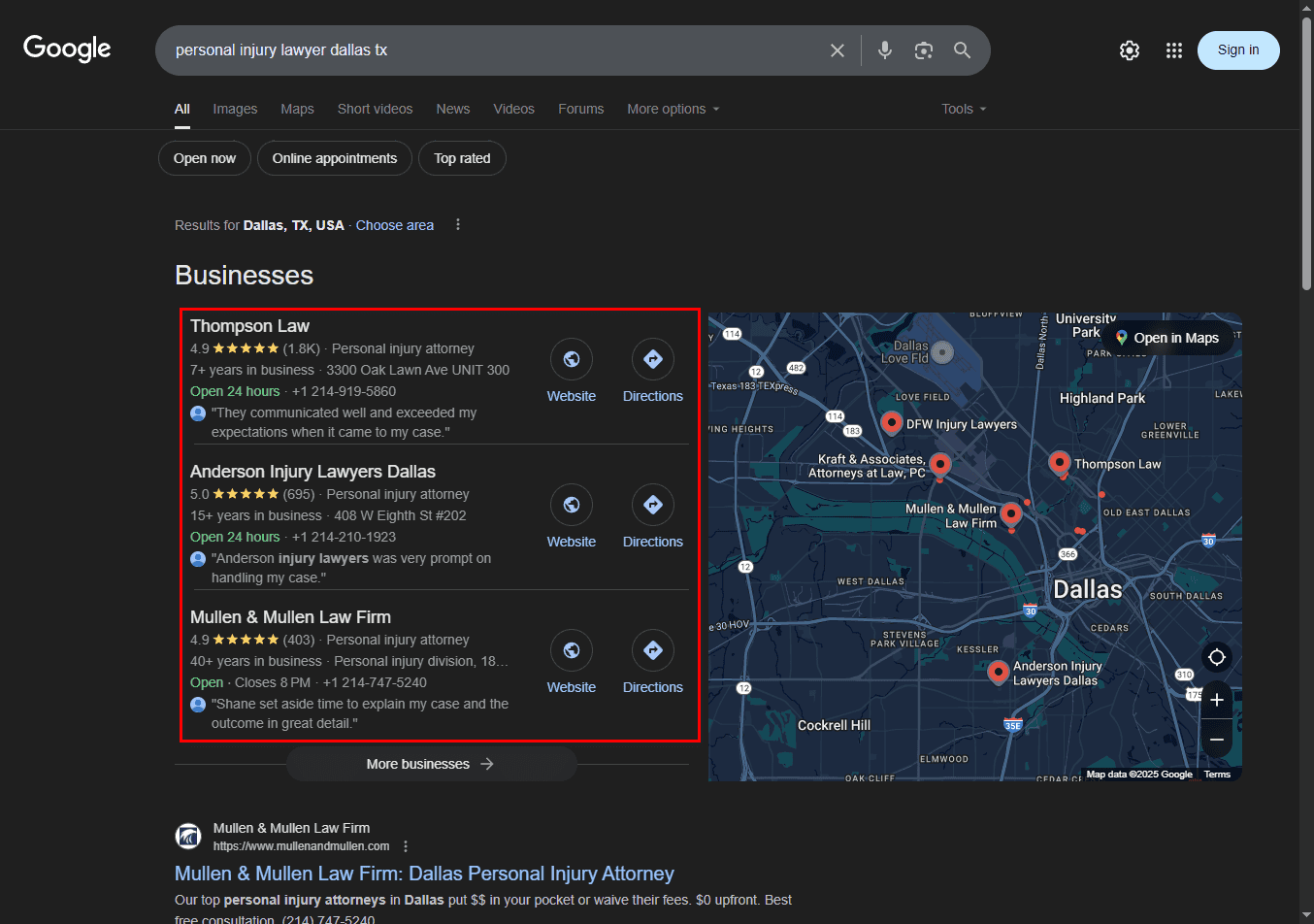Screen dimensions: 1314x924
Task: Open Thompson Law business listing title
Action: 249,326
